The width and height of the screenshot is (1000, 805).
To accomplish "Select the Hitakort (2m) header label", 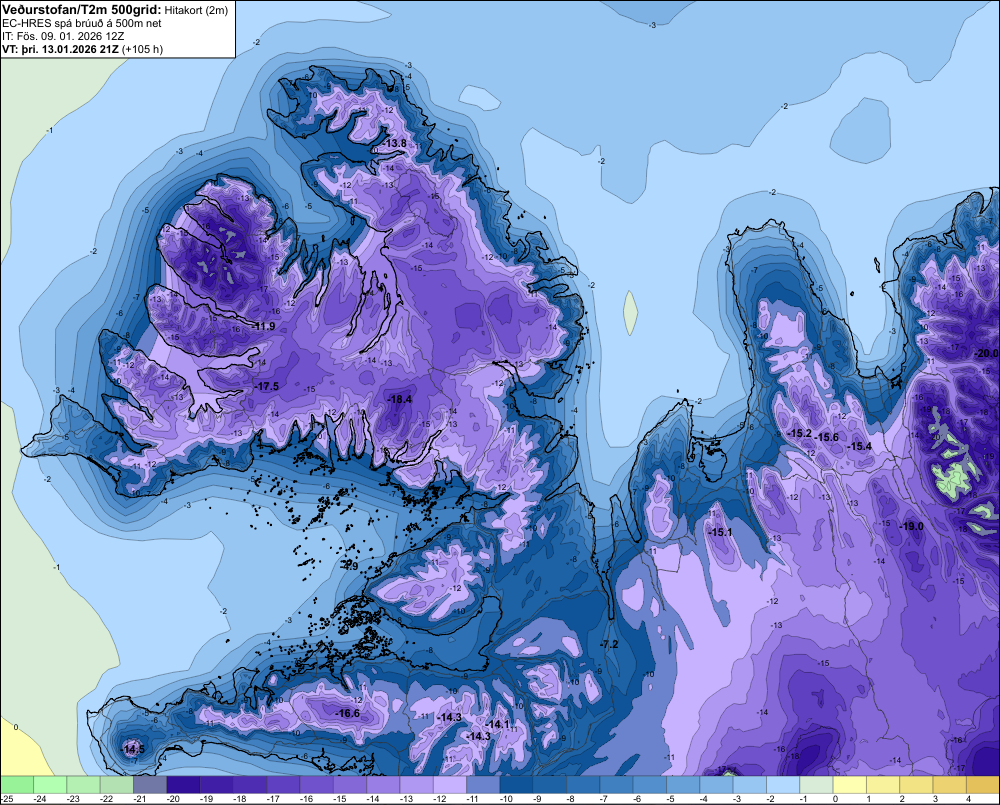I will click(x=196, y=10).
